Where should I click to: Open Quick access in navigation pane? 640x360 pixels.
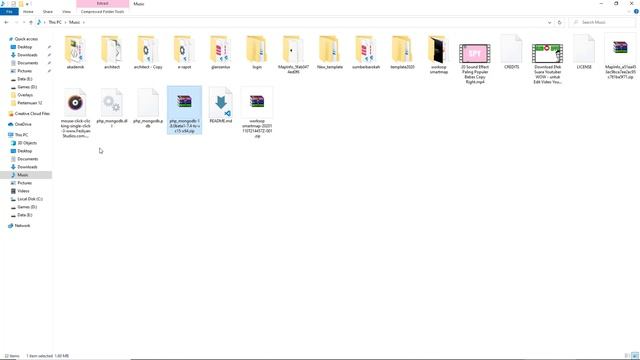[x=26, y=39]
